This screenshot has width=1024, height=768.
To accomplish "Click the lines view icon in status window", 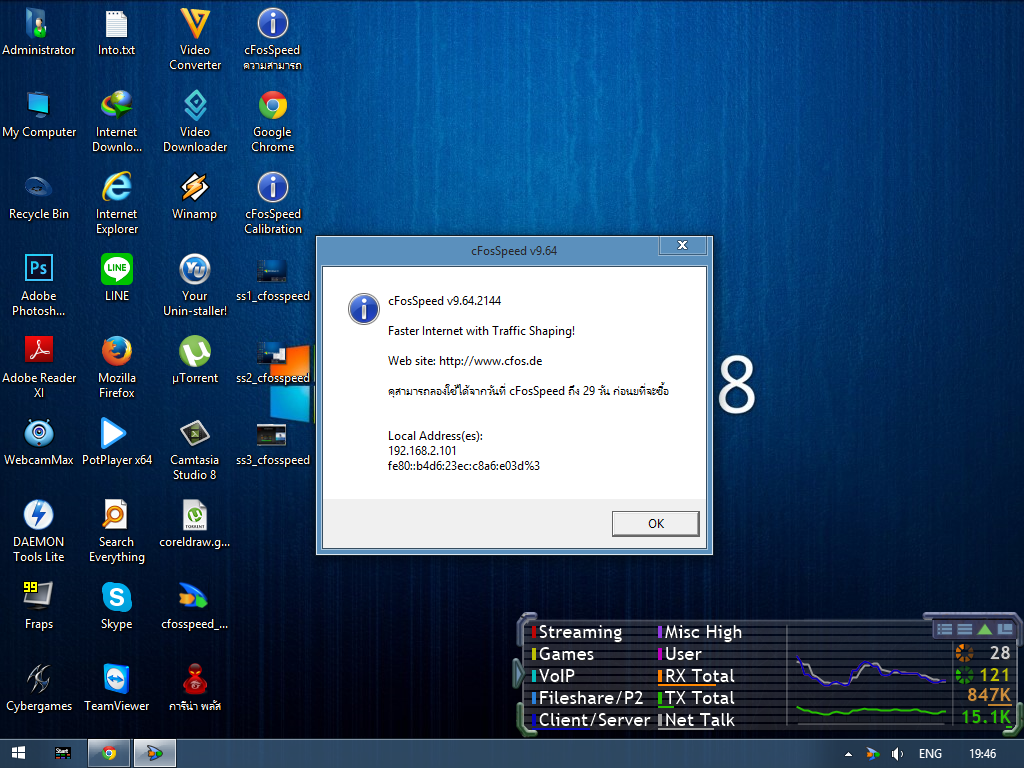I will tap(965, 629).
